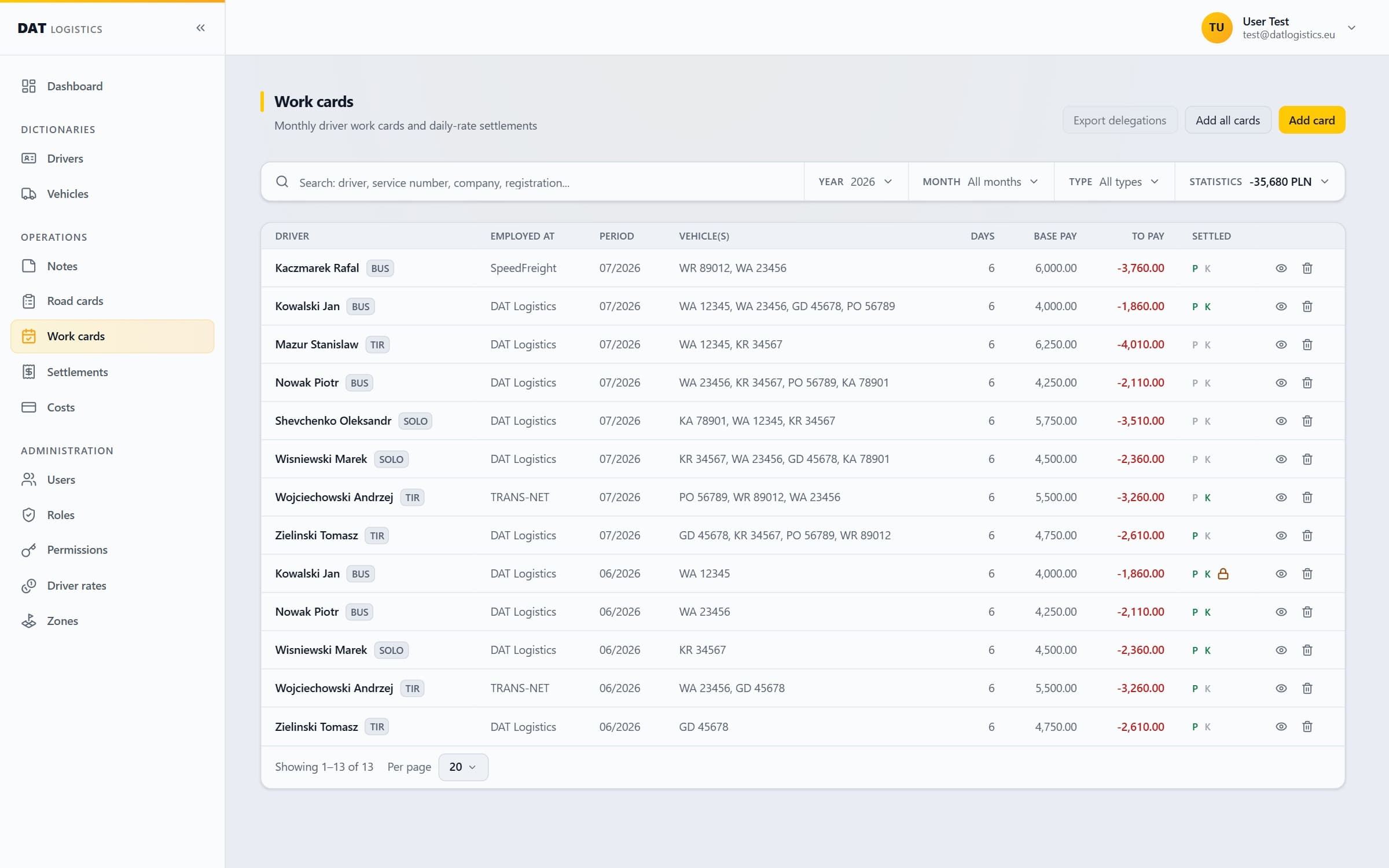The image size is (1389, 868).
Task: Click the yellow Add card button
Action: pos(1311,120)
